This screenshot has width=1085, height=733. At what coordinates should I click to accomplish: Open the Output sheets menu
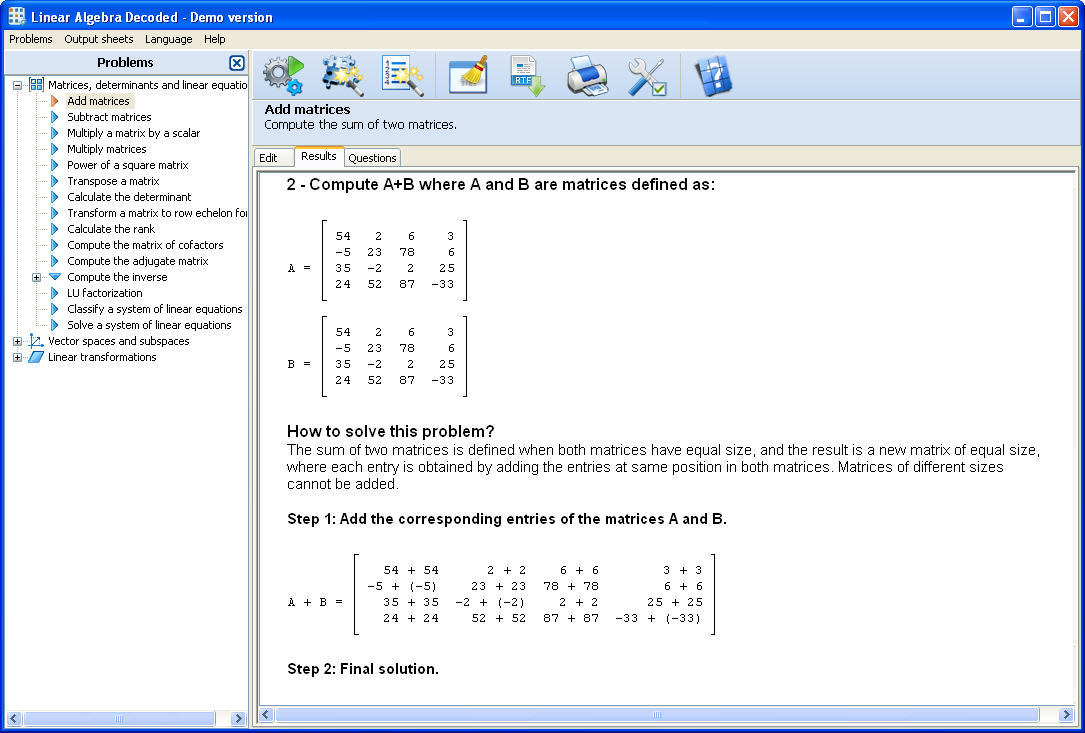click(99, 39)
